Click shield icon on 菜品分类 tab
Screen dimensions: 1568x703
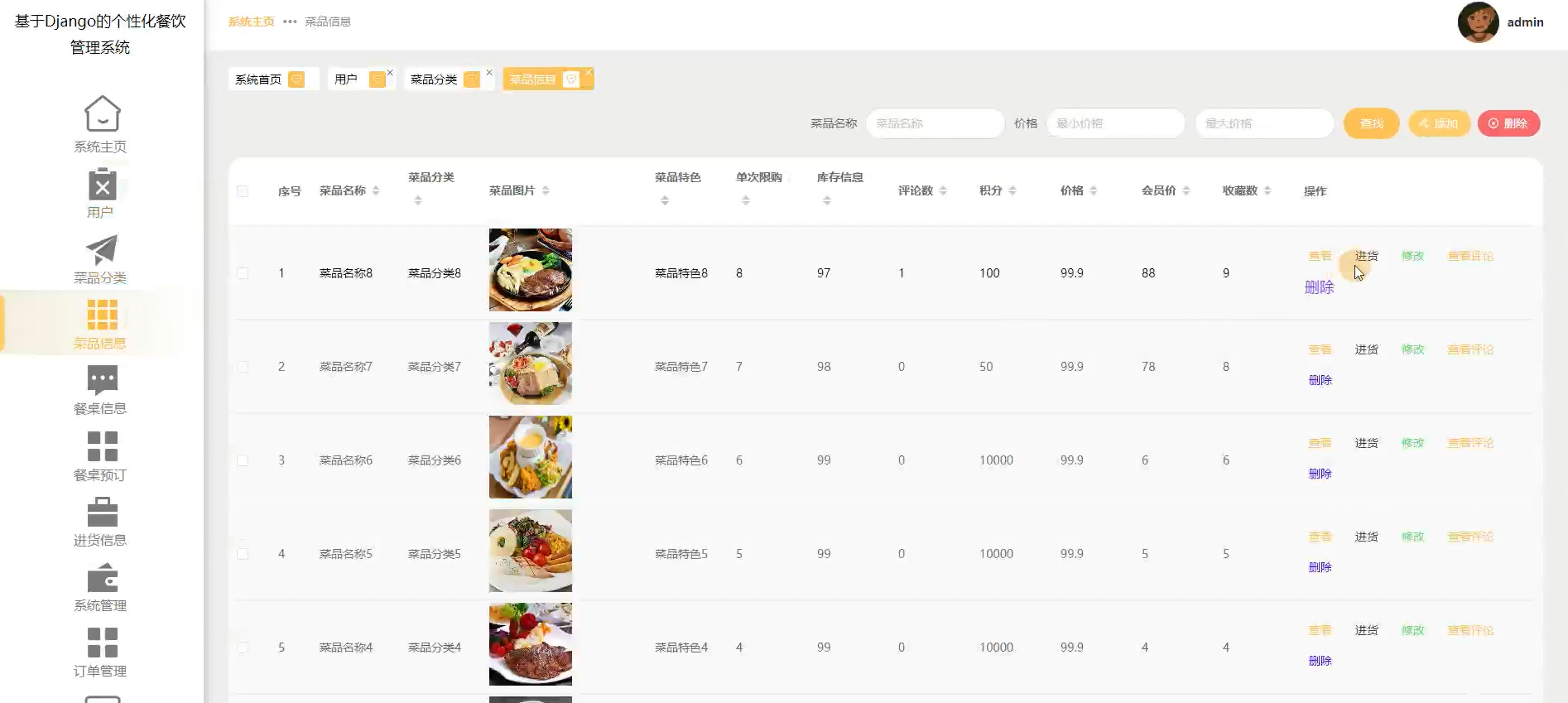472,79
